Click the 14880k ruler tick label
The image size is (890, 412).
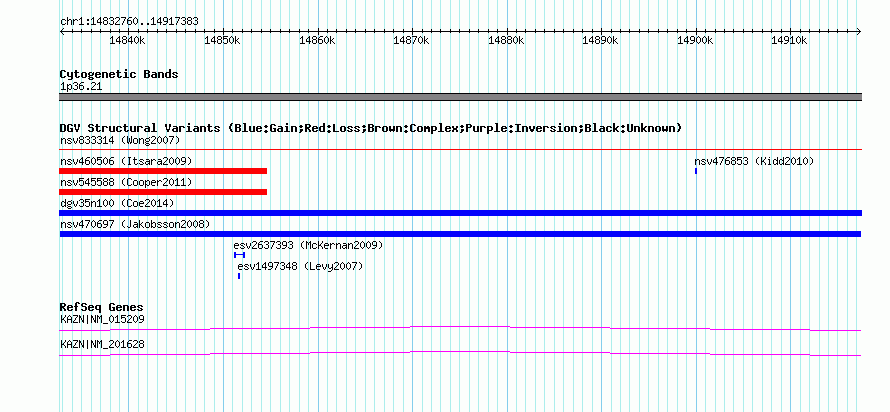pyautogui.click(x=506, y=41)
